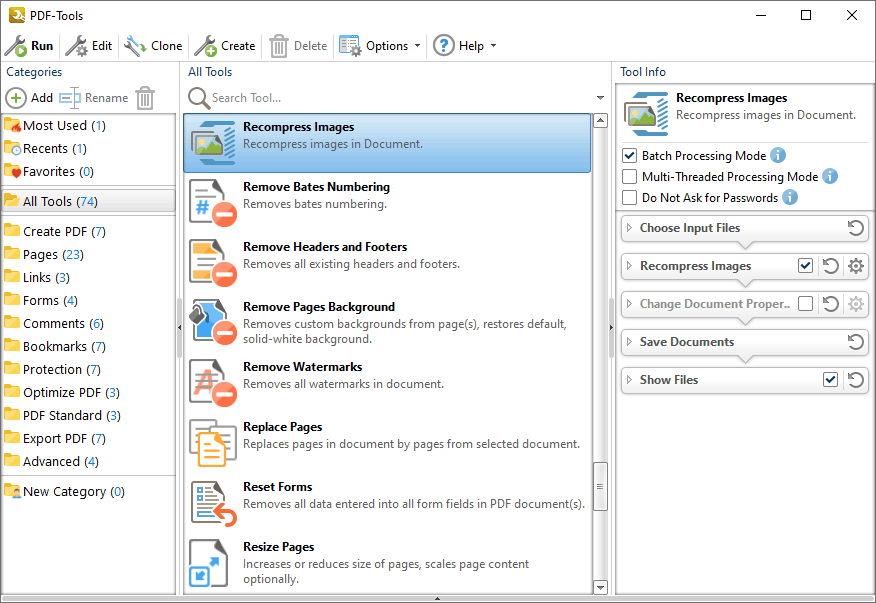Uncheck the Show Files step checkbox
Viewport: 876px width, 603px height.
click(x=830, y=379)
